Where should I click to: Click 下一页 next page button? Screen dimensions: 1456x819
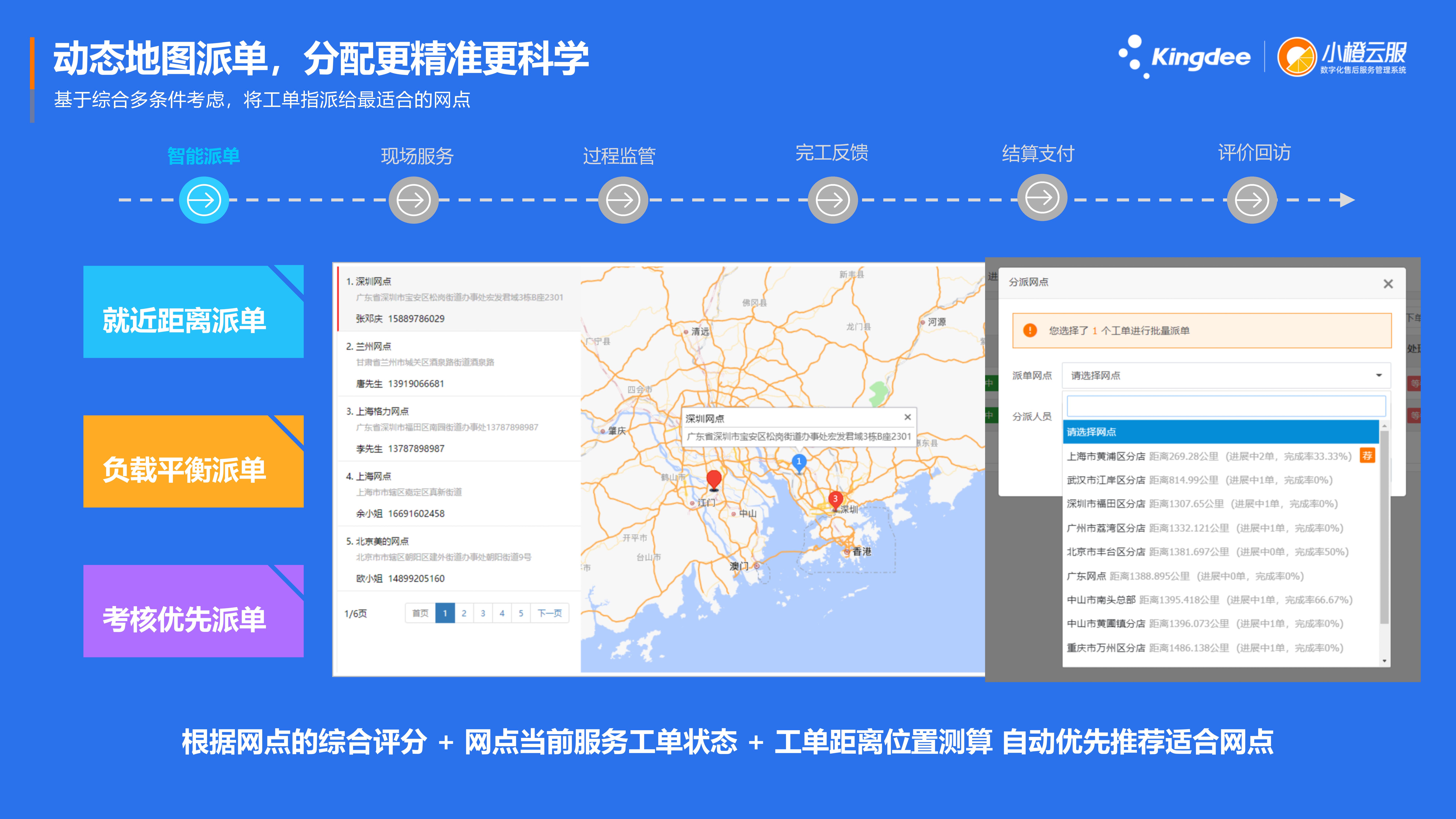pos(549,613)
